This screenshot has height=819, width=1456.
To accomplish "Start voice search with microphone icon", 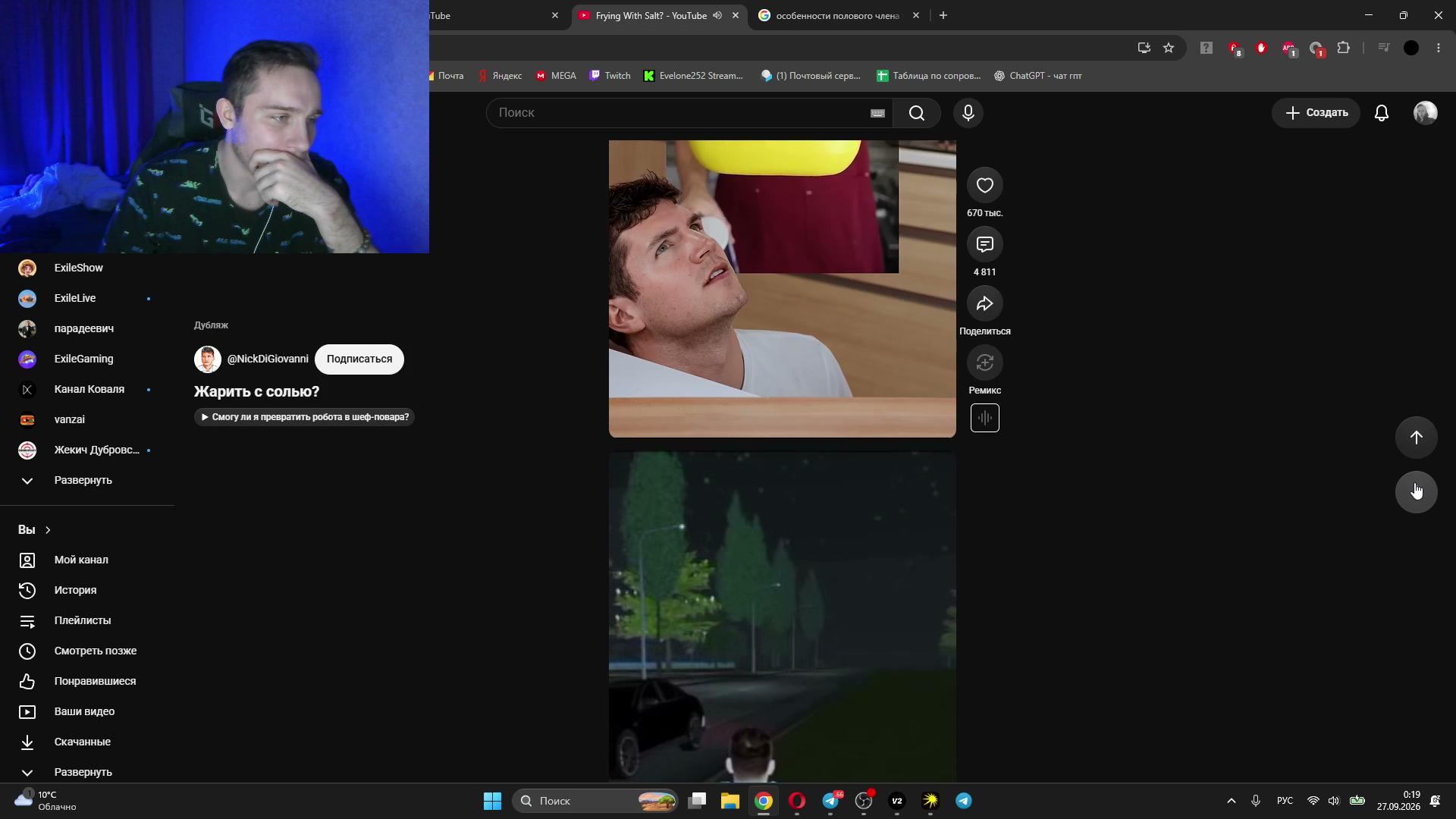I will (968, 113).
